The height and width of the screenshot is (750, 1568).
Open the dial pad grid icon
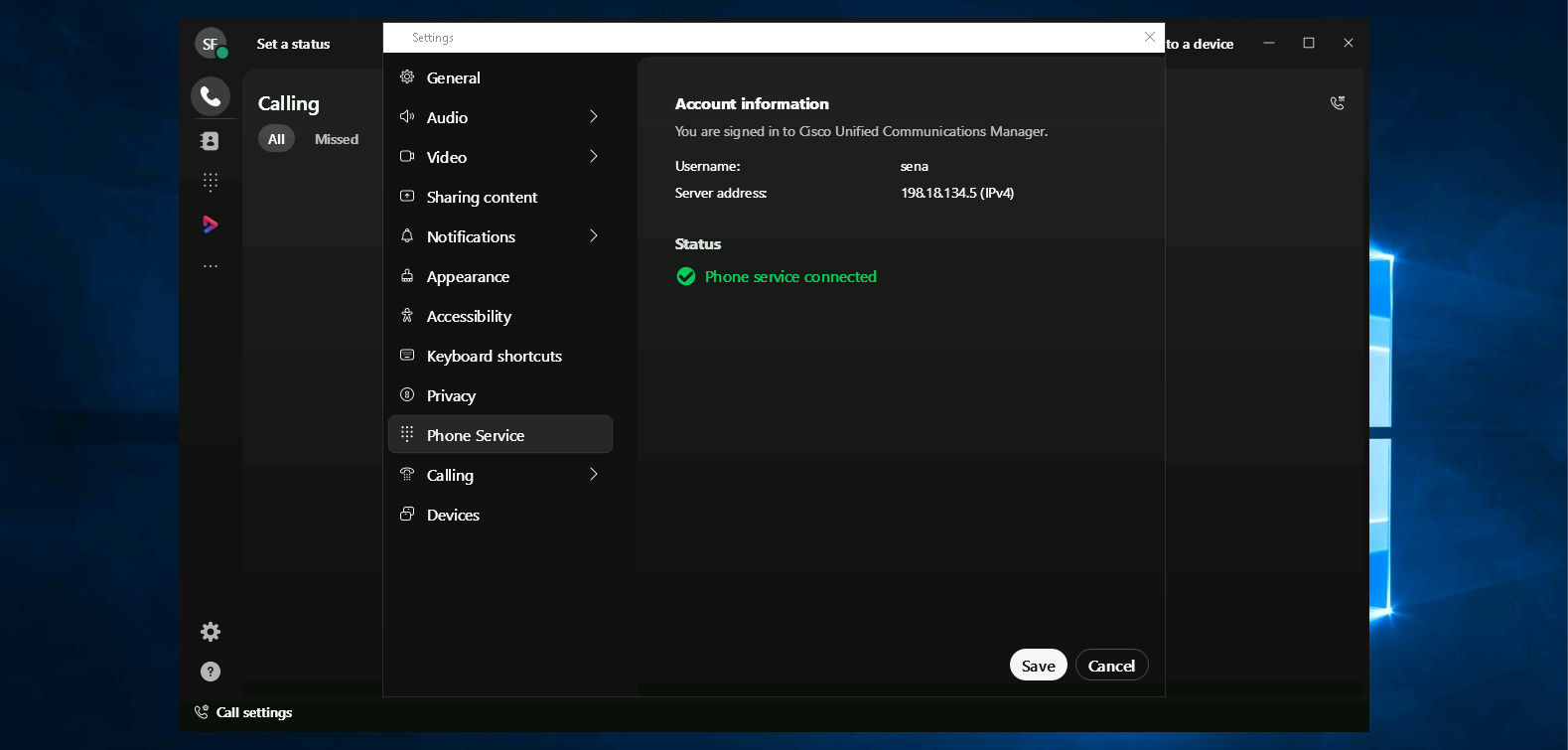(x=211, y=182)
